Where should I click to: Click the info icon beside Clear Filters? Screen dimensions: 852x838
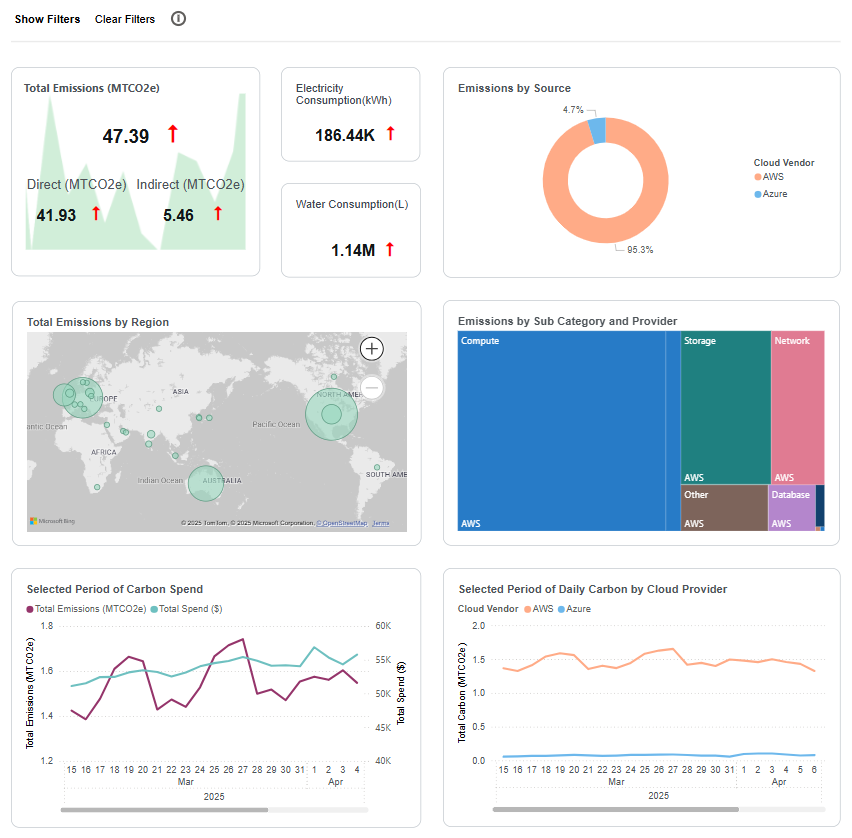pos(178,19)
